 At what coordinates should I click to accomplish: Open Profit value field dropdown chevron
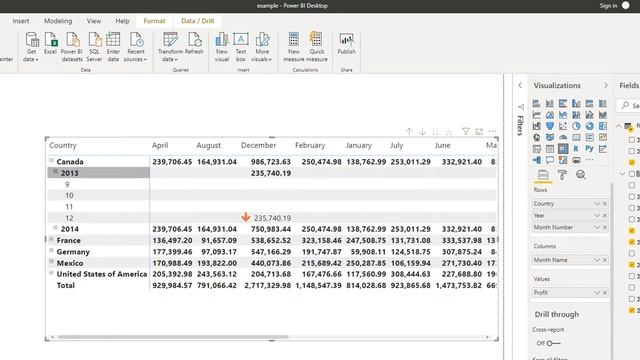(x=597, y=293)
